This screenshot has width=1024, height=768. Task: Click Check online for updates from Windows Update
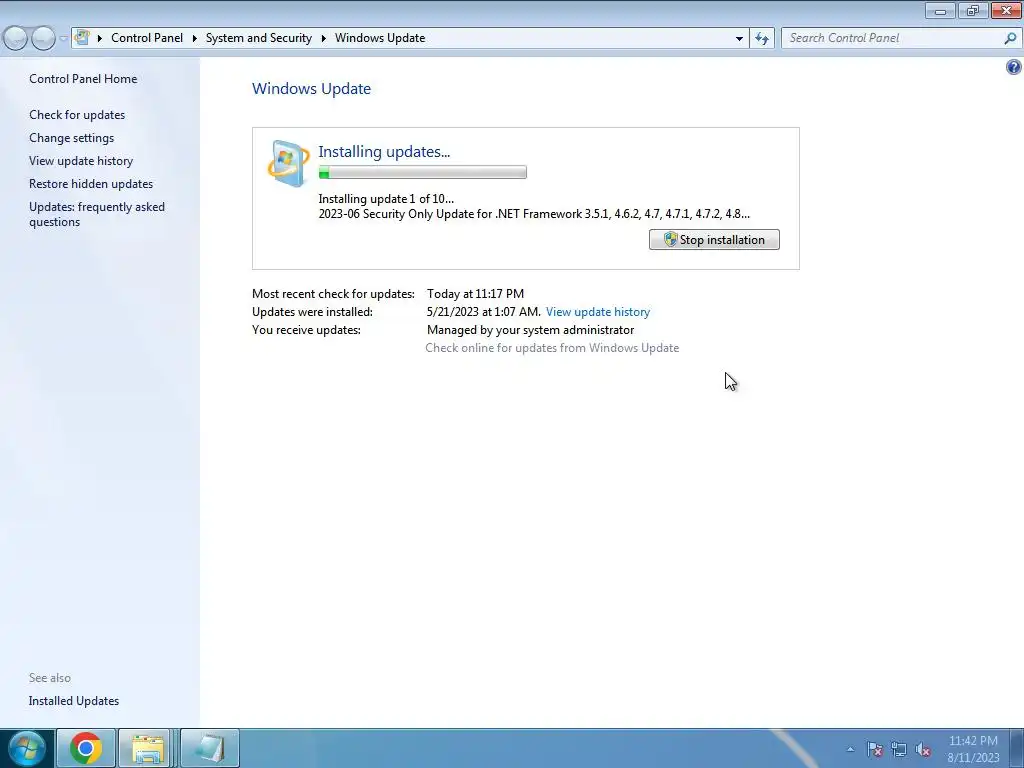[552, 348]
